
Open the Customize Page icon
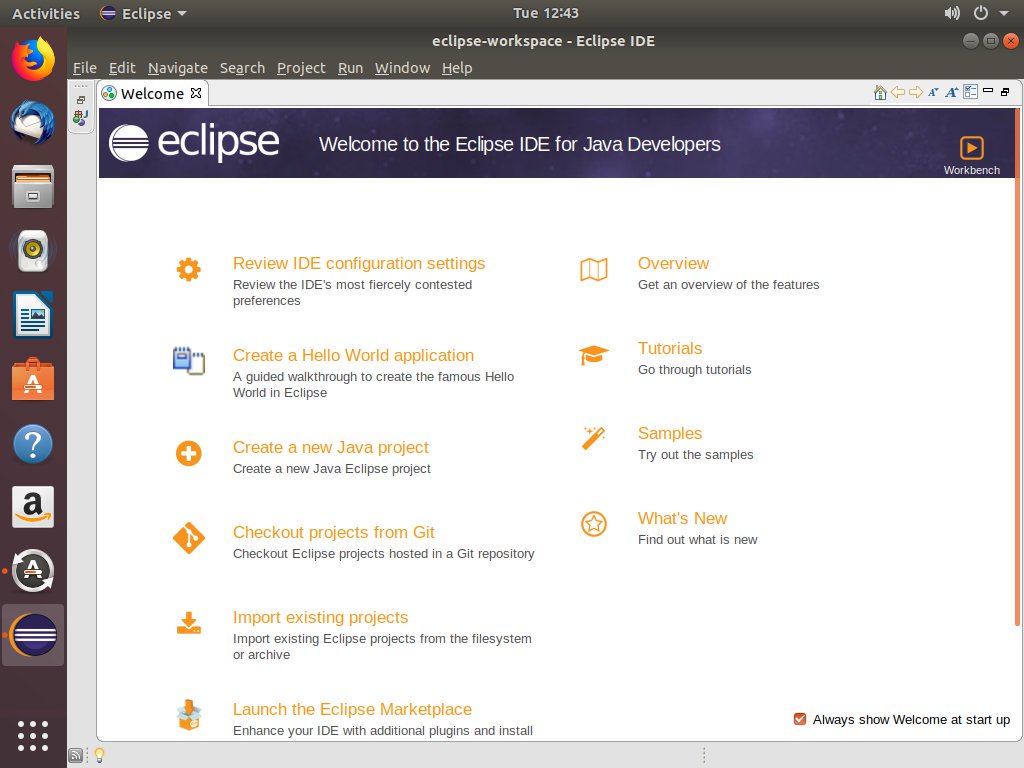pyautogui.click(x=969, y=91)
